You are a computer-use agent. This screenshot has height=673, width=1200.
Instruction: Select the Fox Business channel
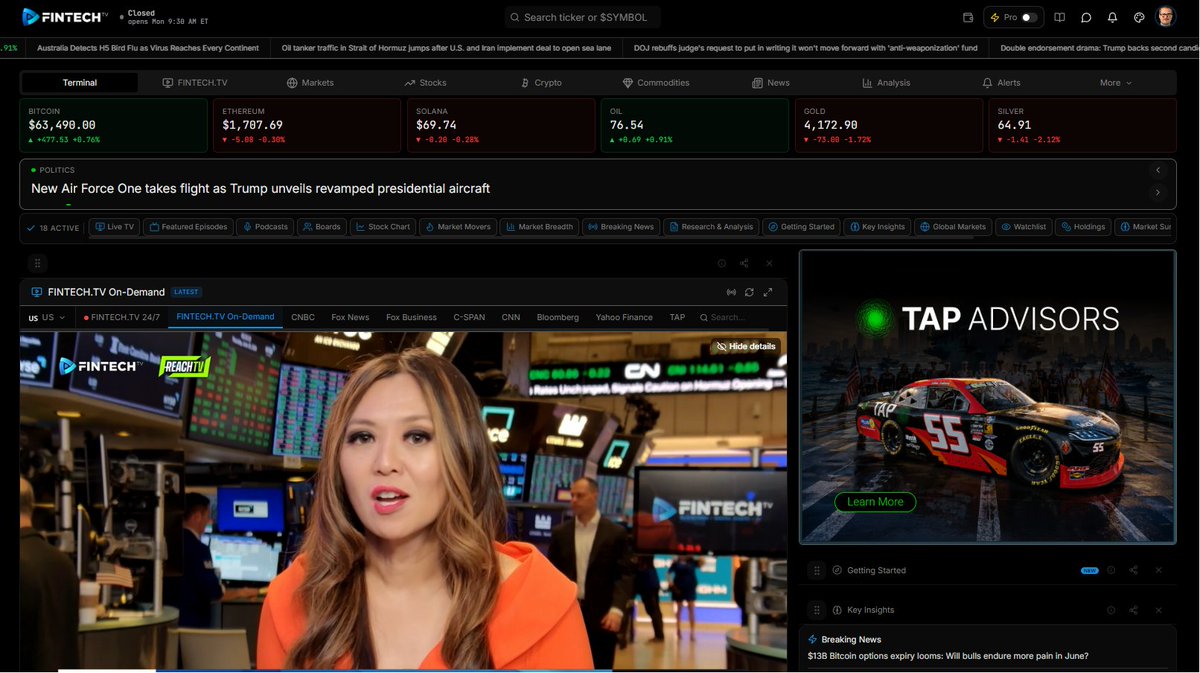coord(411,317)
